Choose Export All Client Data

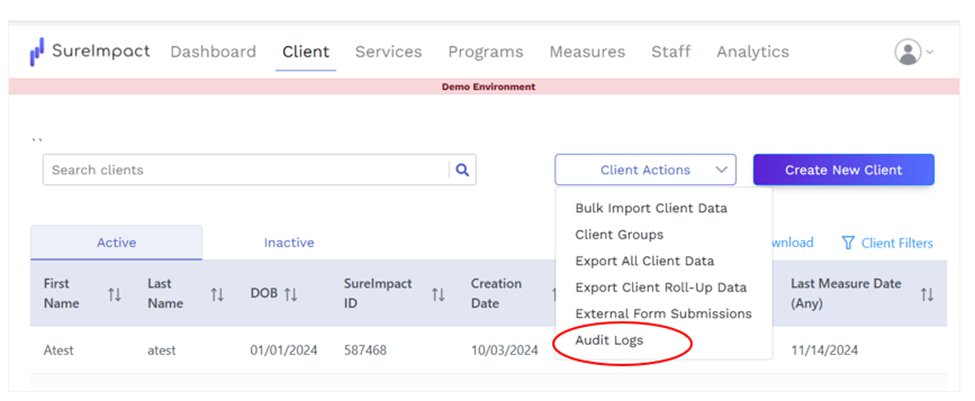tap(645, 261)
